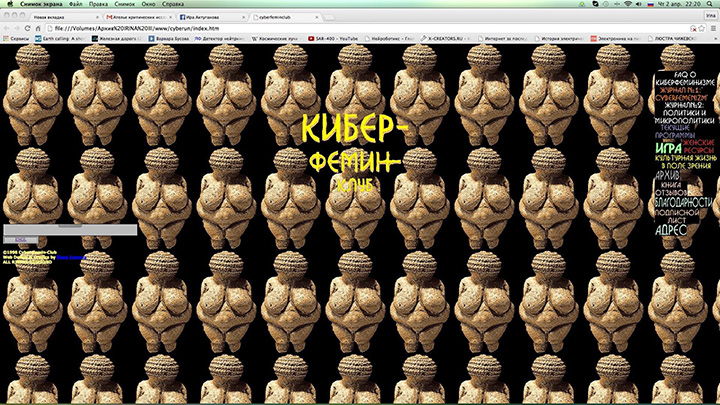Close the Новая вкладка tab
This screenshot has width=720, height=405.
97,17
